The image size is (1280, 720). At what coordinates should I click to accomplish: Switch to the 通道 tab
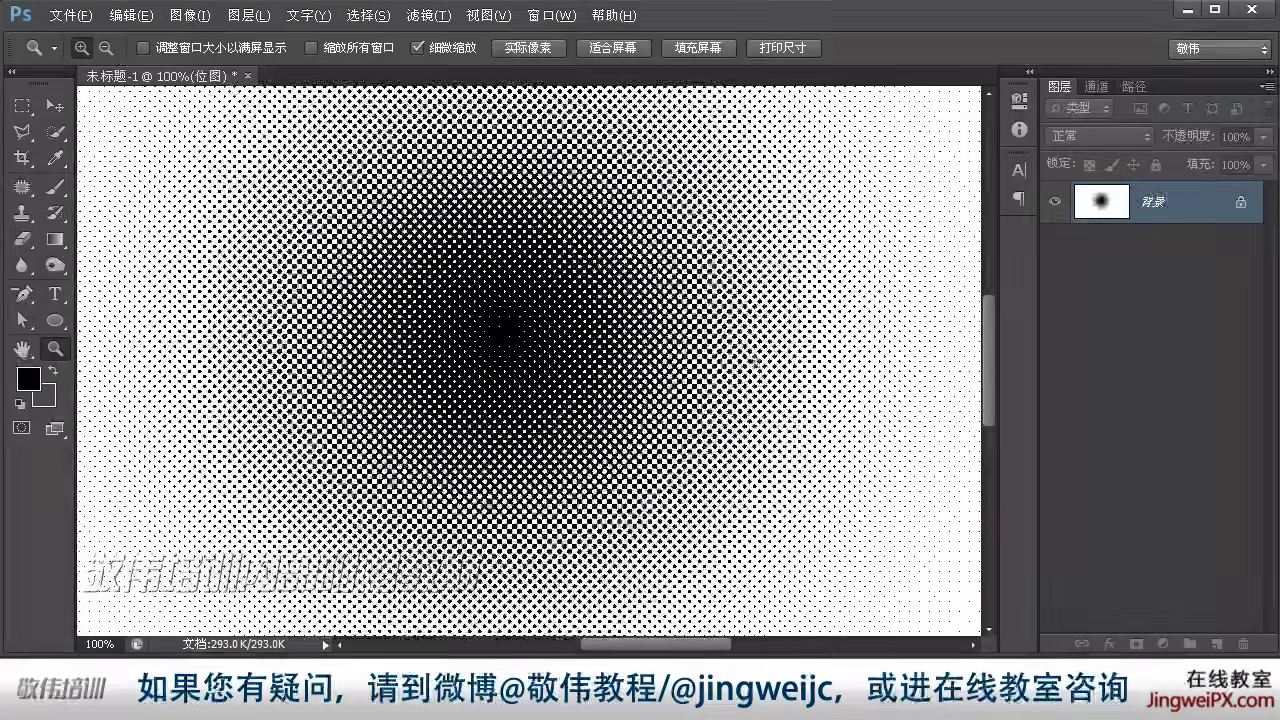pyautogui.click(x=1097, y=87)
